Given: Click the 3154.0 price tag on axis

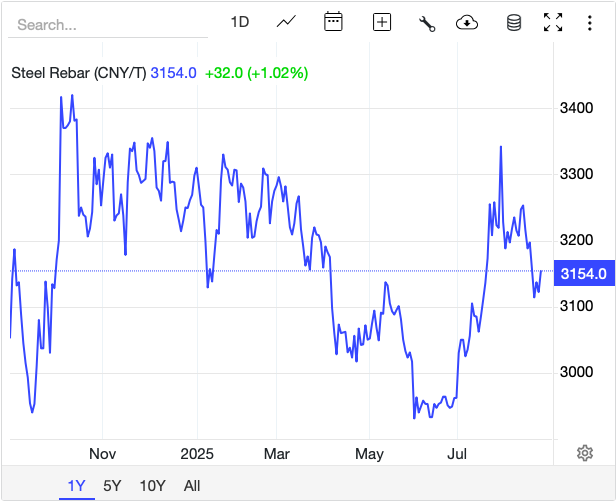Looking at the screenshot, I should point(583,273).
